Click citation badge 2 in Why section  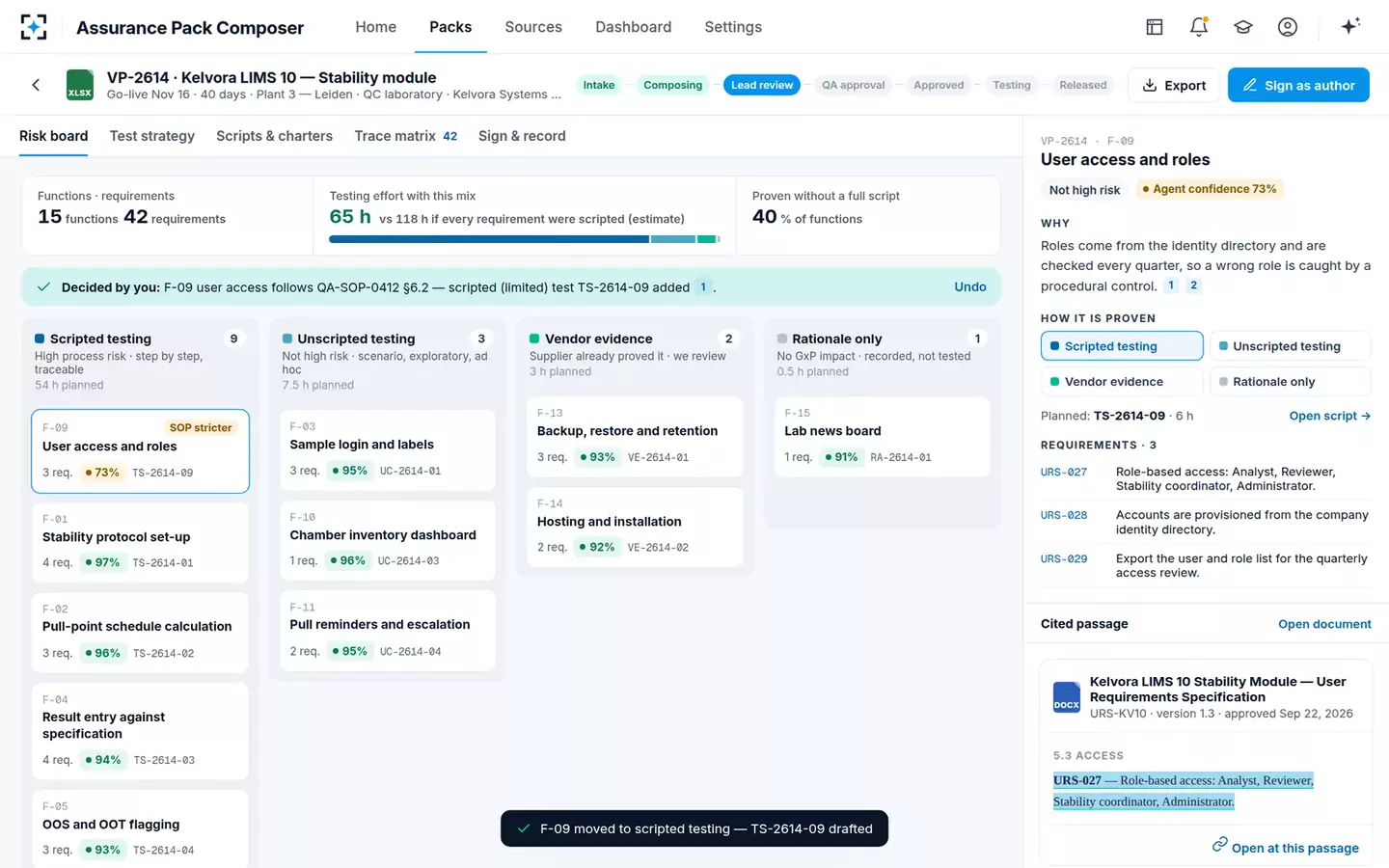click(x=1193, y=285)
